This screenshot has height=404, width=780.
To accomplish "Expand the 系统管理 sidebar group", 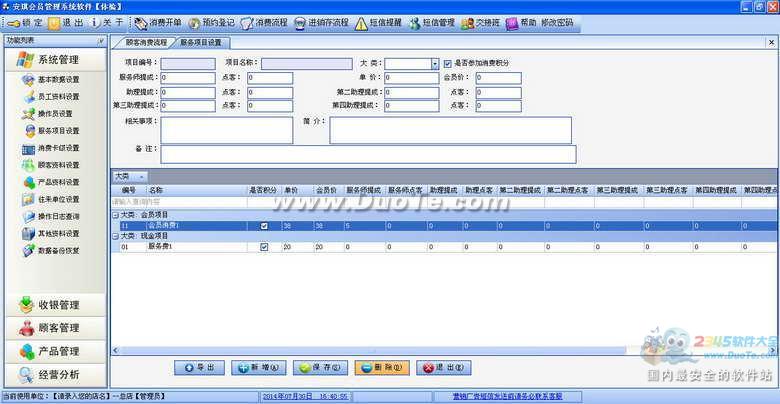I will click(56, 60).
